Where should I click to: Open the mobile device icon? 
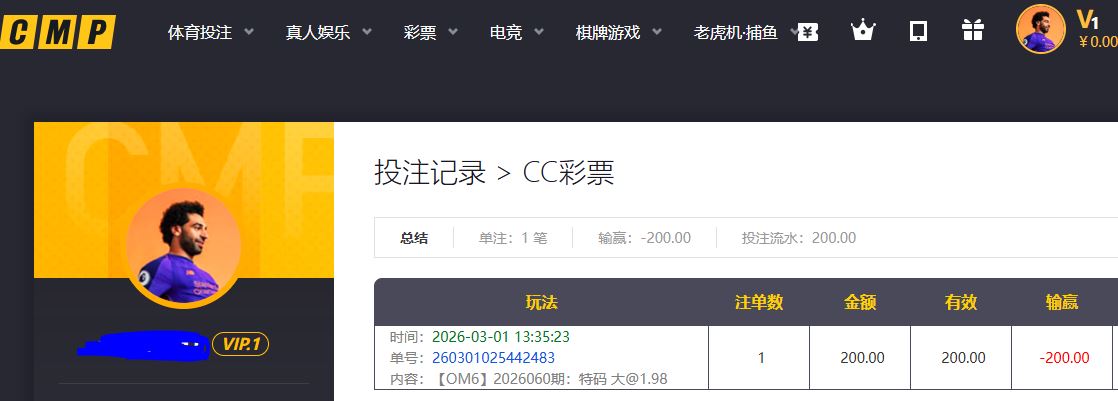(917, 32)
